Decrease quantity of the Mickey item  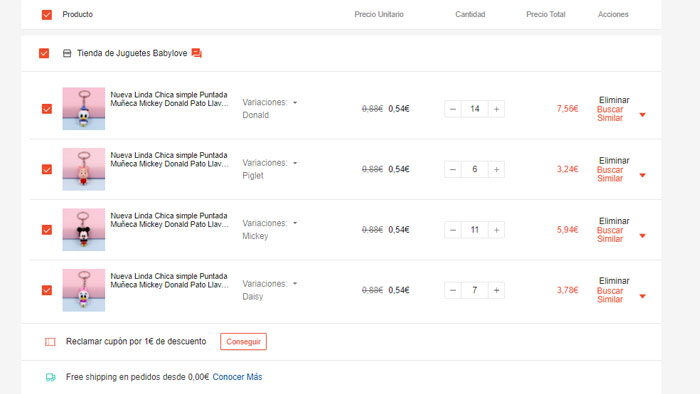pyautogui.click(x=453, y=230)
